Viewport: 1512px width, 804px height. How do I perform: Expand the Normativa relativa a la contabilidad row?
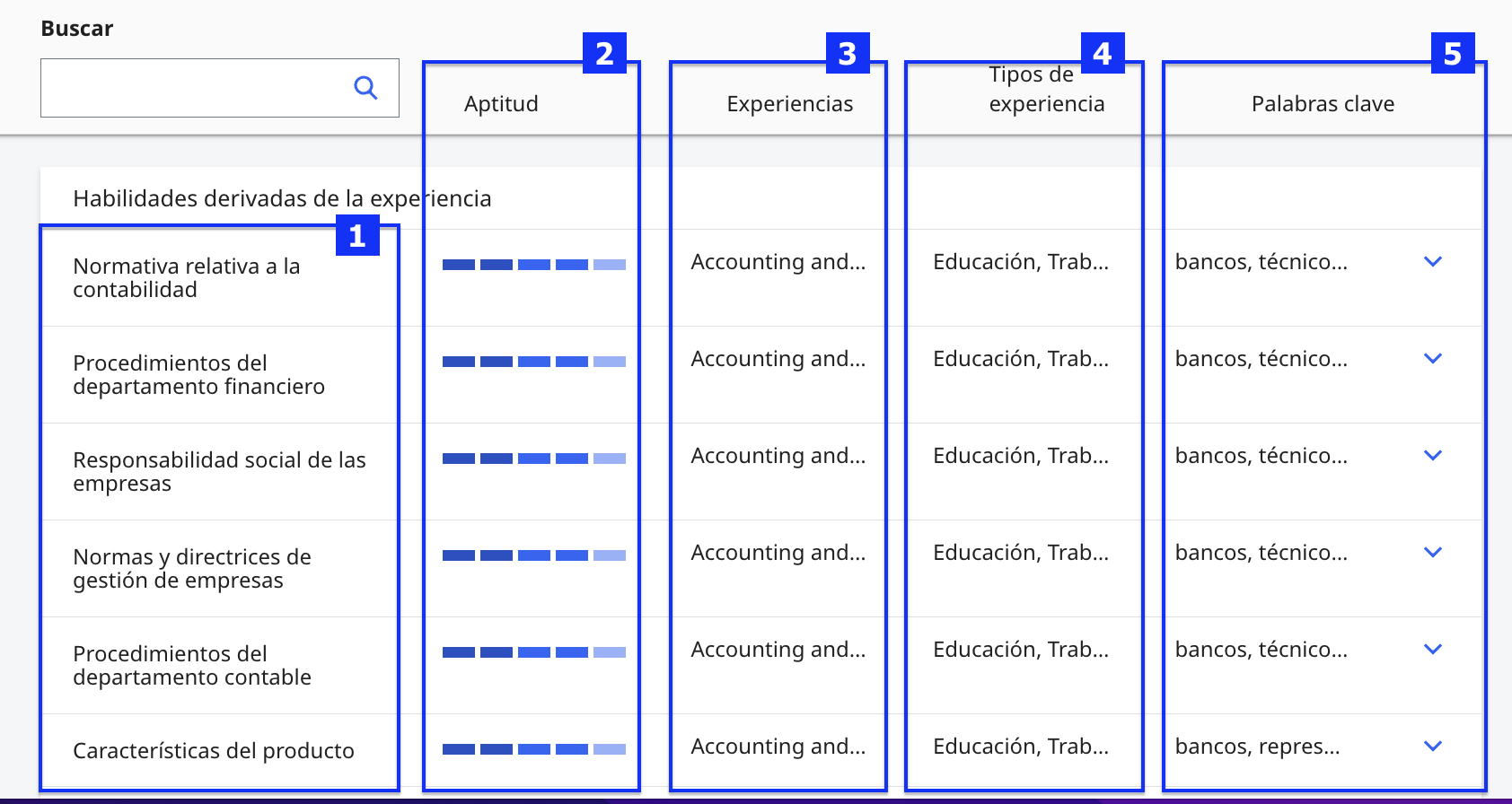(1433, 261)
